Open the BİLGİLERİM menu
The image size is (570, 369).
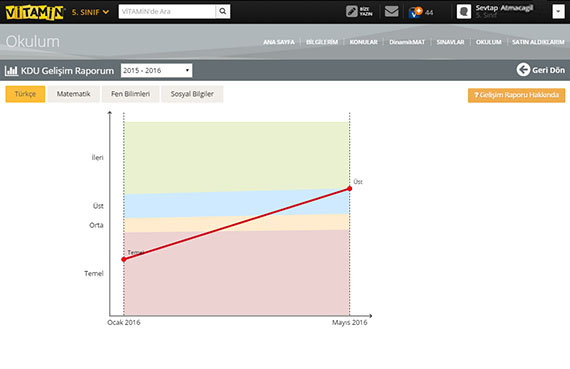click(x=322, y=42)
